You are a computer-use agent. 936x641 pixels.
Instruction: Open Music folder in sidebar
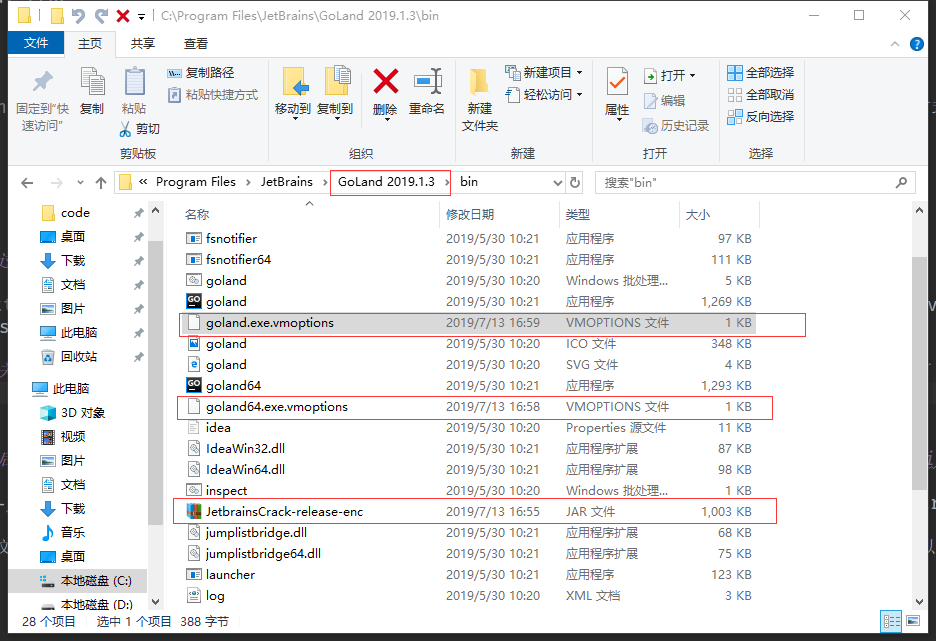point(63,532)
